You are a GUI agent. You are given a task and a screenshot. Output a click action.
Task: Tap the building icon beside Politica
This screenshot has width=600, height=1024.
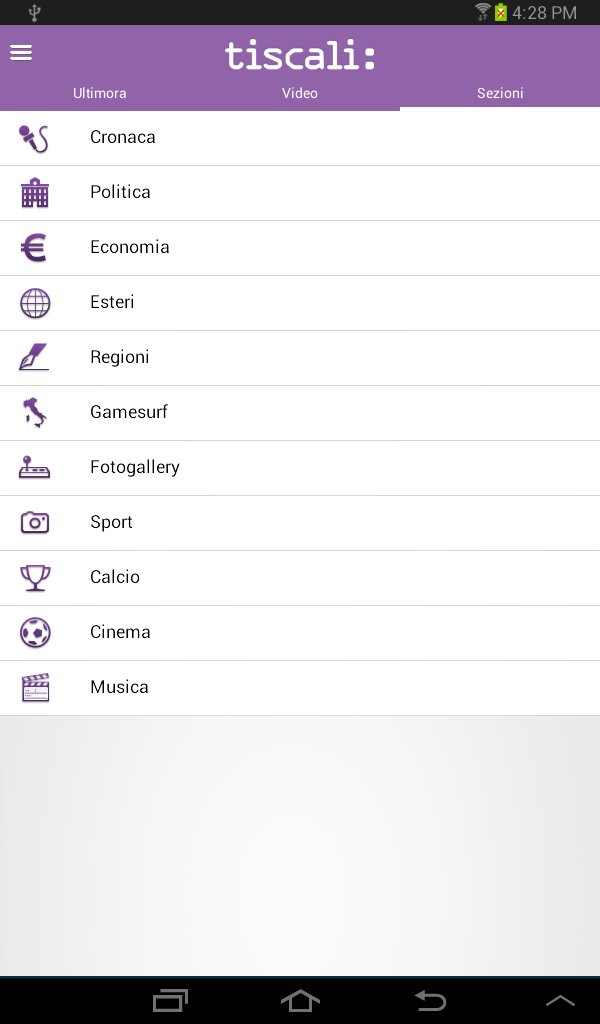(35, 193)
